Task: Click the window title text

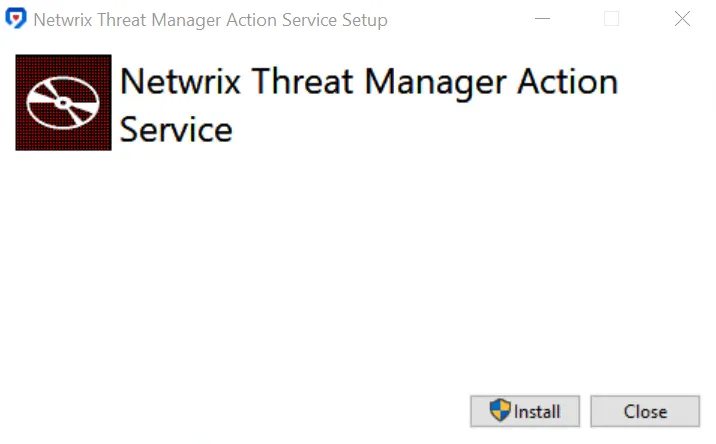Action: 211,20
